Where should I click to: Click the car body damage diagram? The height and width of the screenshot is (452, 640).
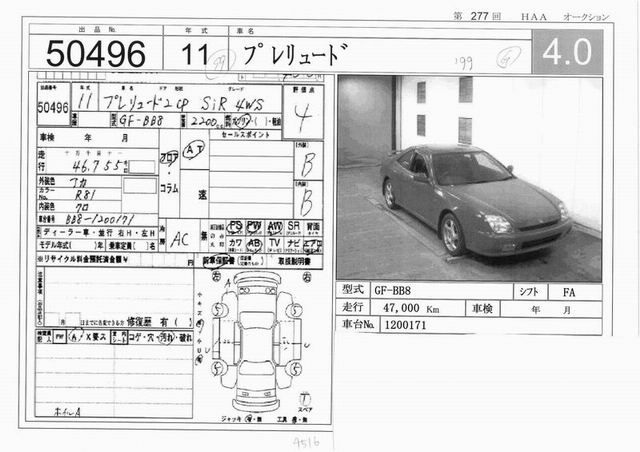click(x=257, y=343)
